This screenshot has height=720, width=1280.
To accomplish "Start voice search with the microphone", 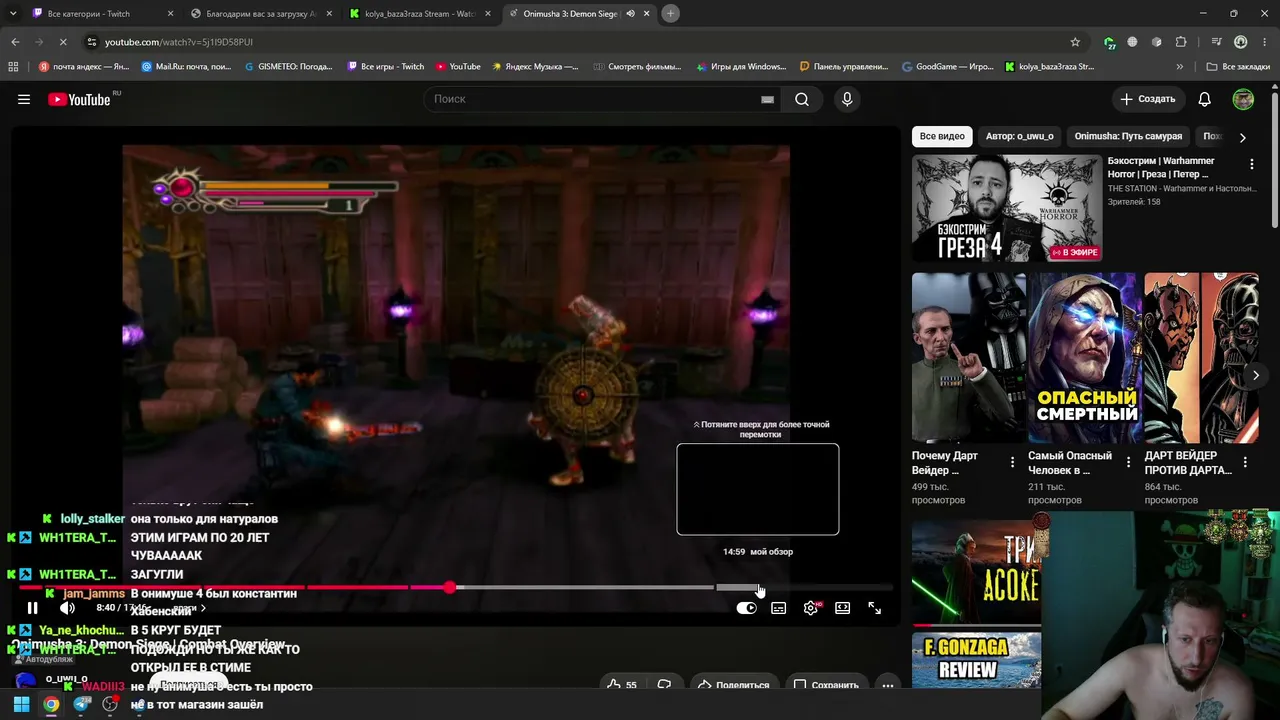I will point(847,99).
